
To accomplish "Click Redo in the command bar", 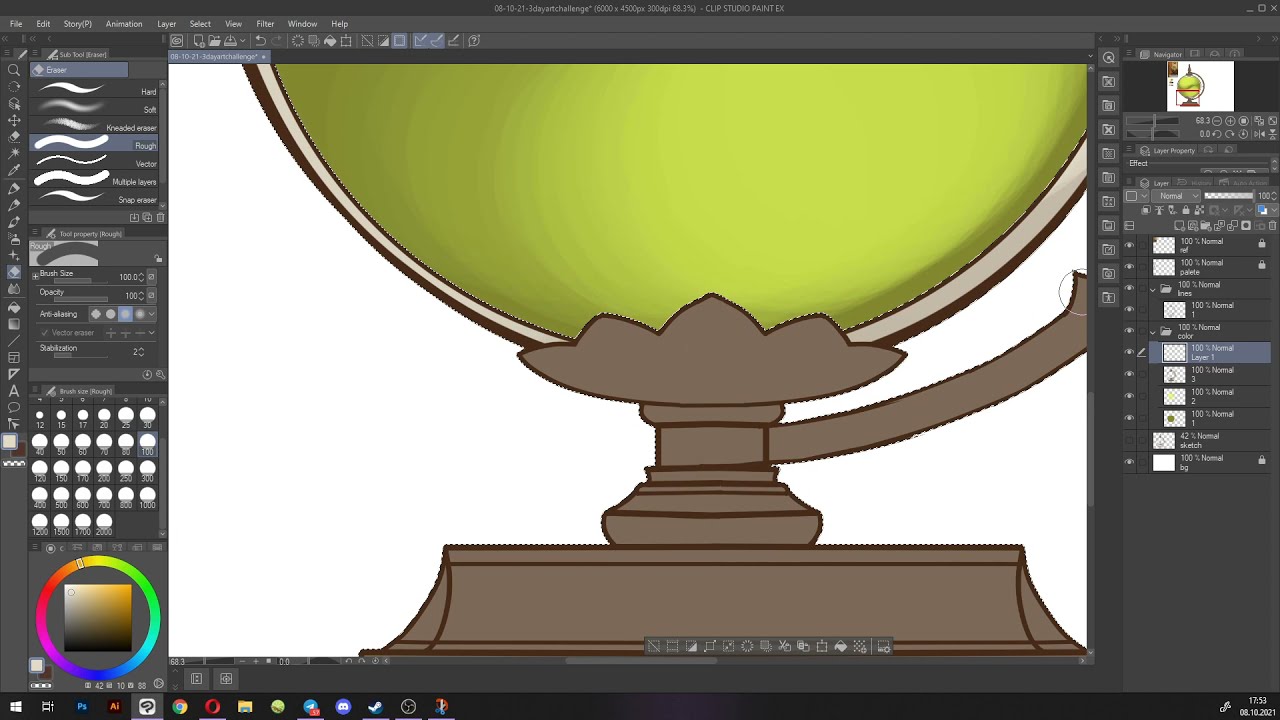I will coord(277,41).
